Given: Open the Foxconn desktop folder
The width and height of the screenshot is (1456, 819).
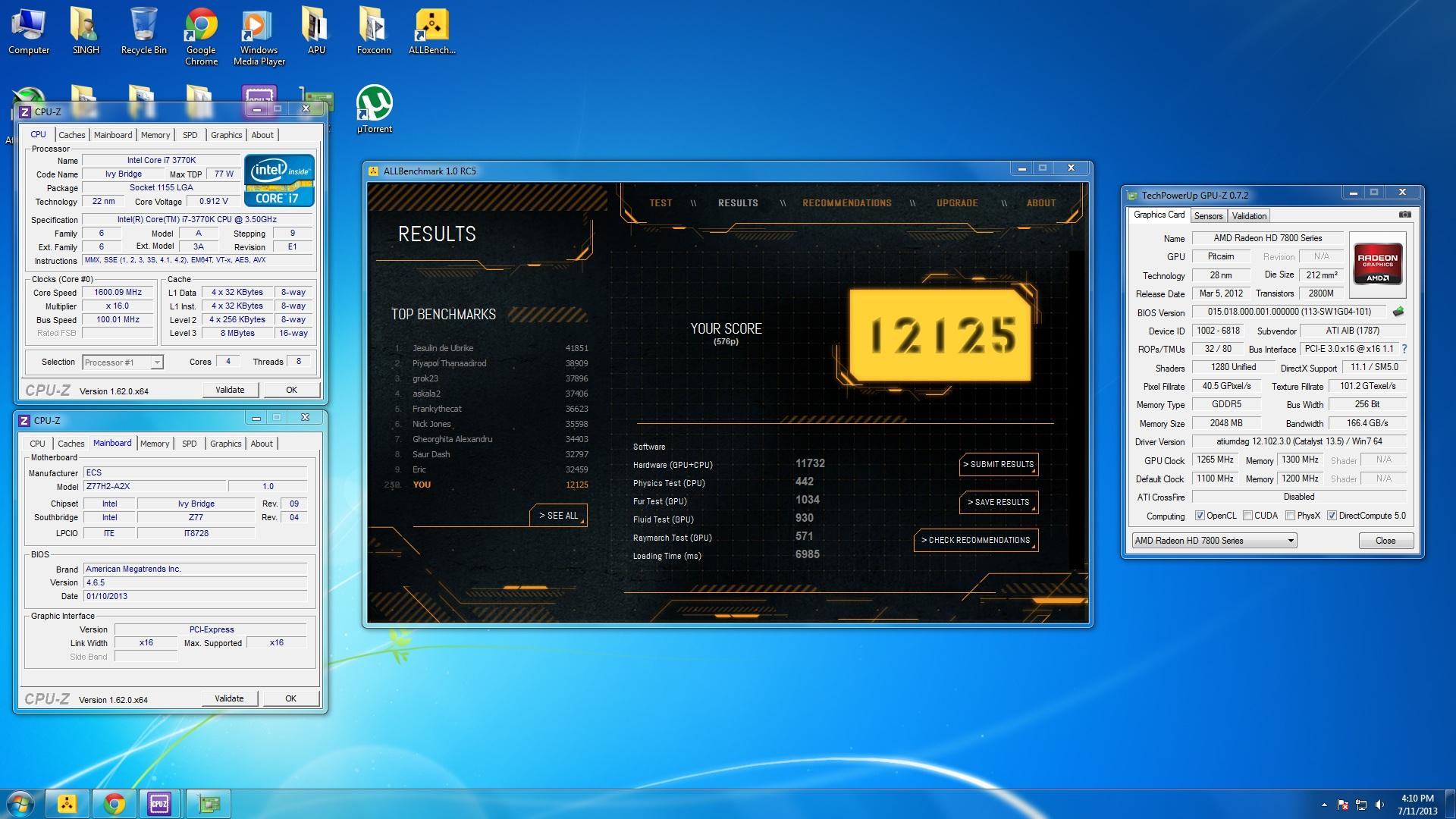Looking at the screenshot, I should point(374,32).
